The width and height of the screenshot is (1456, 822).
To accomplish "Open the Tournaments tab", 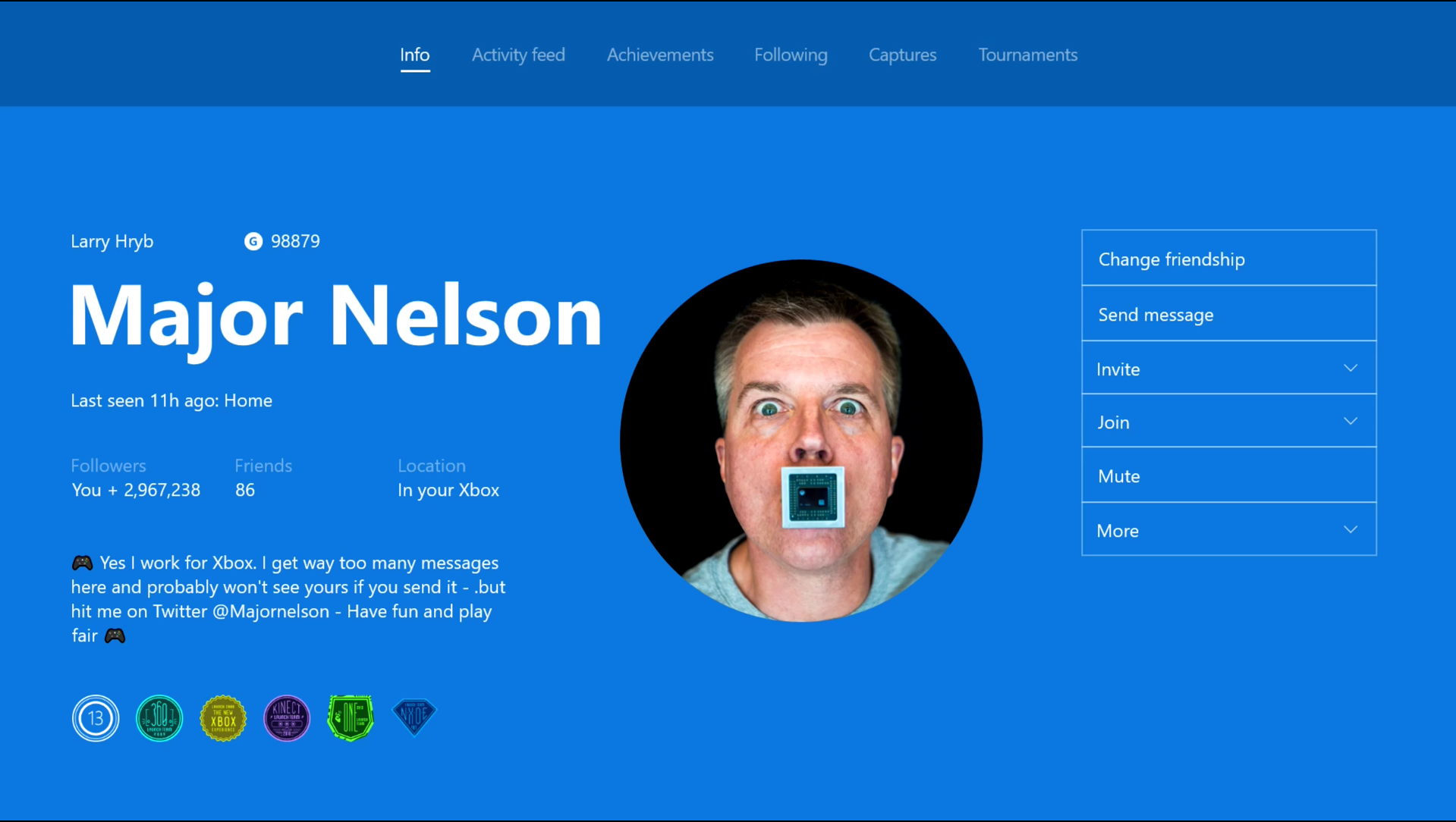I will pyautogui.click(x=1027, y=55).
